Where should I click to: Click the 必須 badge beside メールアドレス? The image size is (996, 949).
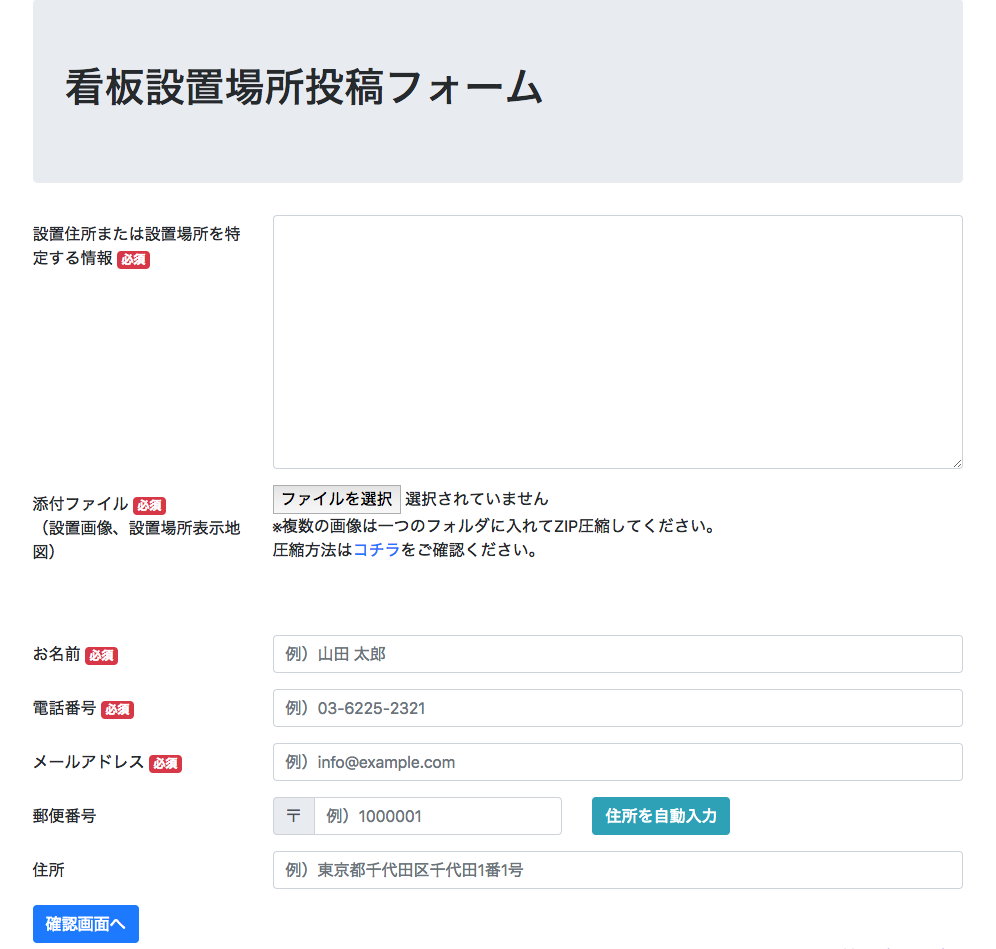click(x=166, y=764)
